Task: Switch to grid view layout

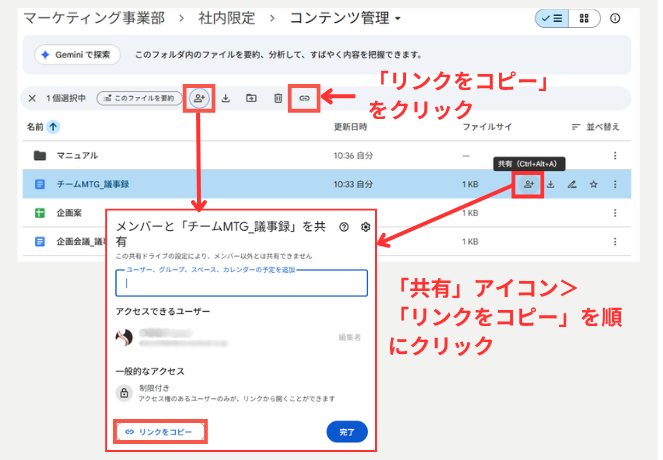Action: coord(584,19)
